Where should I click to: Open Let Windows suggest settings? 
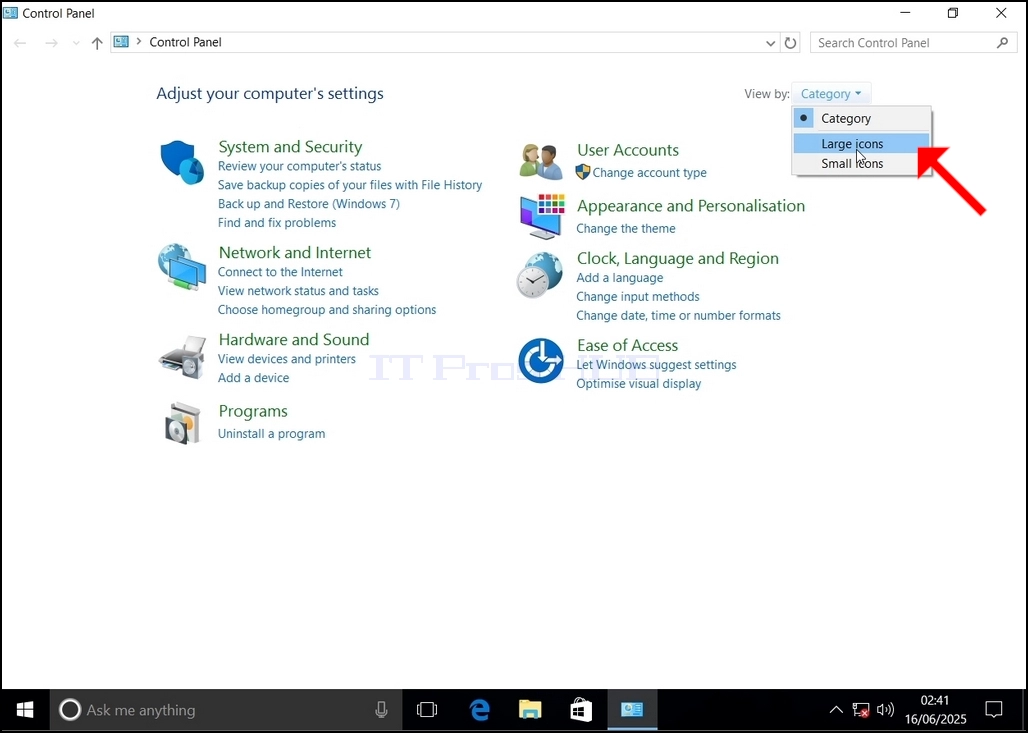(656, 365)
